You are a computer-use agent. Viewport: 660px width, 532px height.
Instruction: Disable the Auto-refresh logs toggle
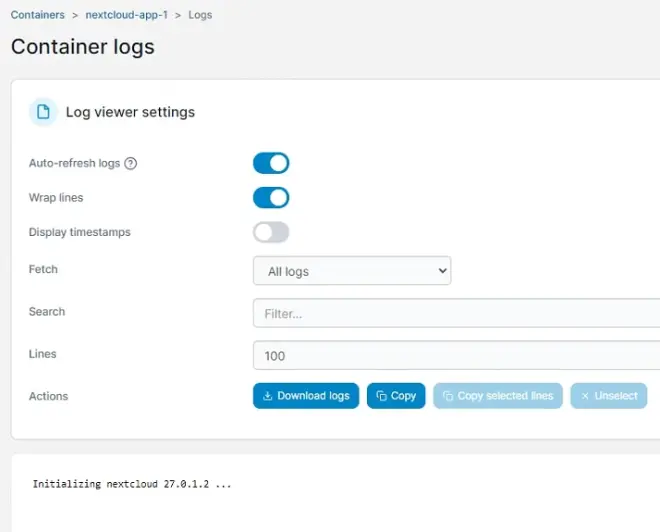[271, 163]
